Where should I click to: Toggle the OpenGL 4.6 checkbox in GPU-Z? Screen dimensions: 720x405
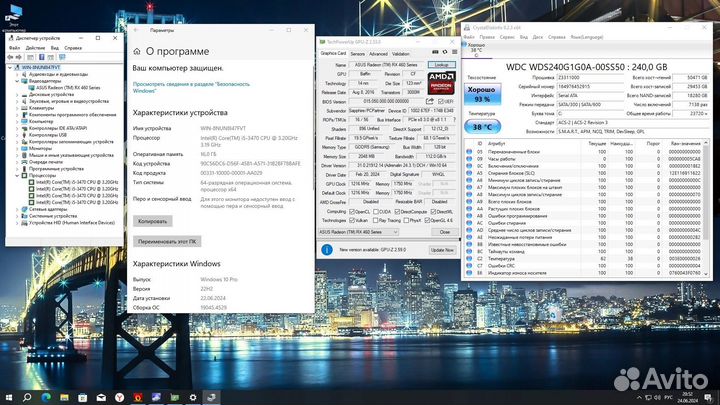point(427,220)
